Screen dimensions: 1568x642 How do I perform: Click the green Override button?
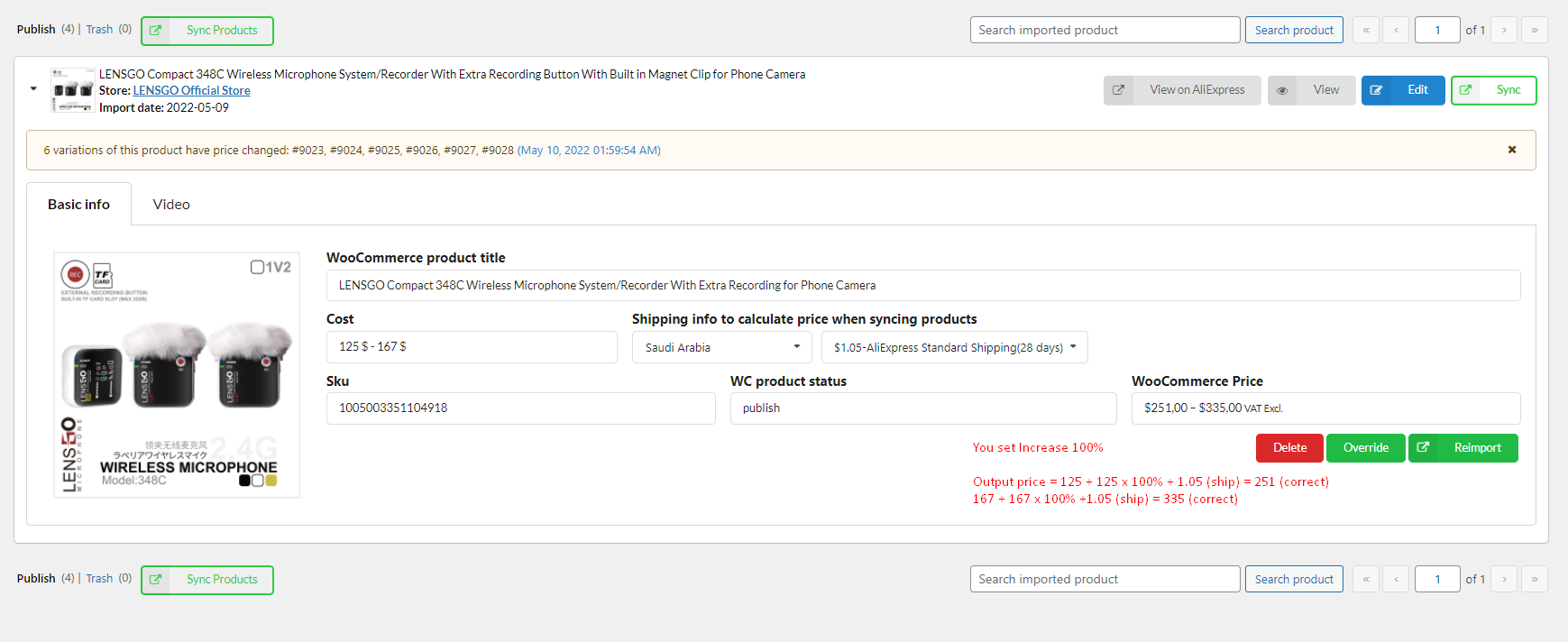coord(1365,448)
